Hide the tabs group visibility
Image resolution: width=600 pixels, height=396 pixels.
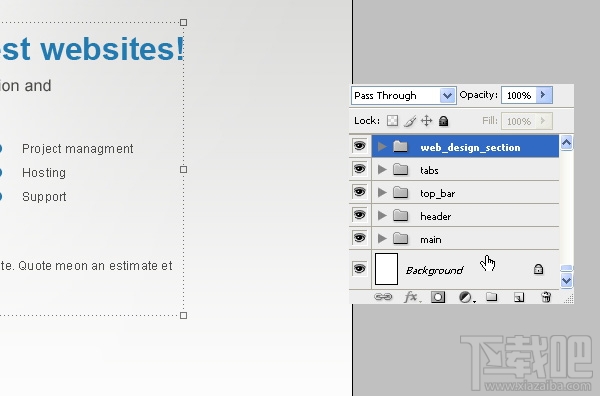tap(359, 169)
